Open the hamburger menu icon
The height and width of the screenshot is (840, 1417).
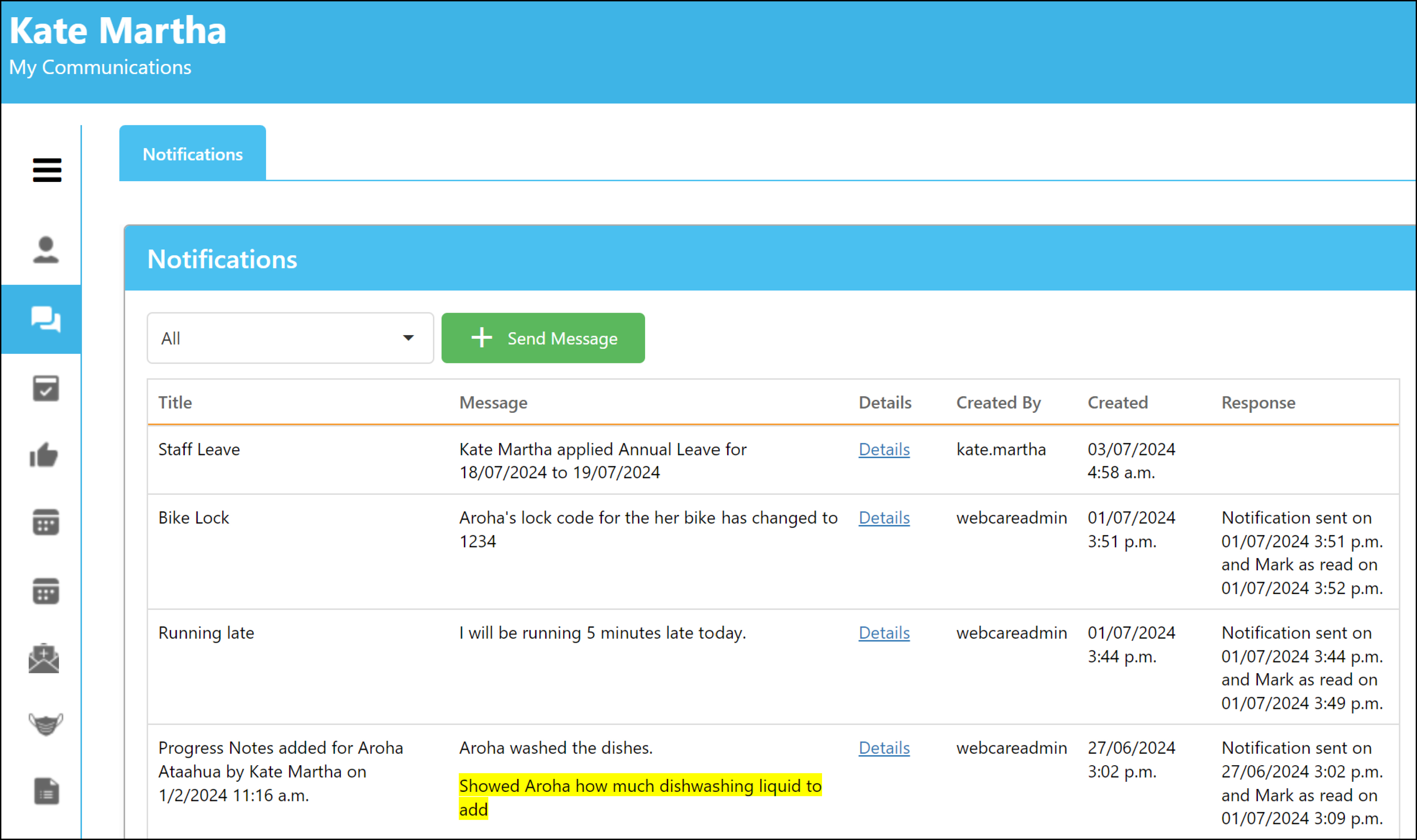pyautogui.click(x=47, y=170)
